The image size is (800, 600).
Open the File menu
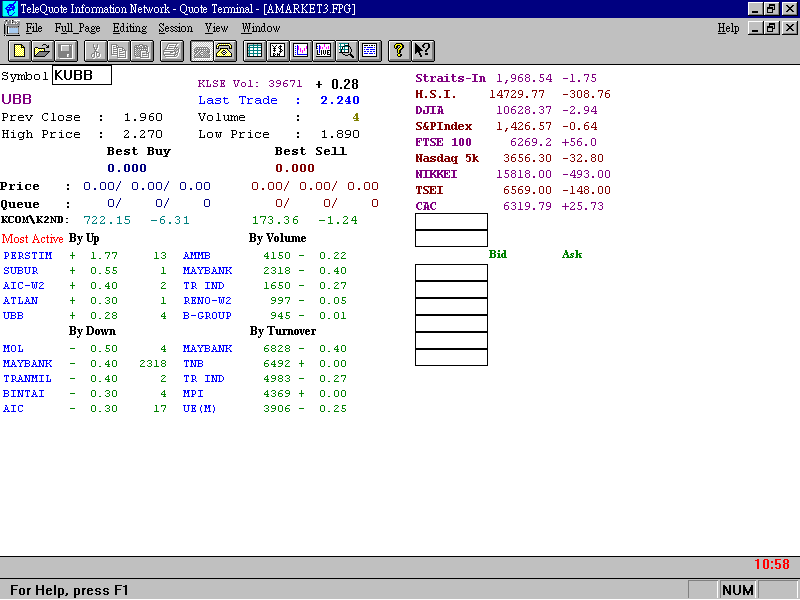[34, 28]
